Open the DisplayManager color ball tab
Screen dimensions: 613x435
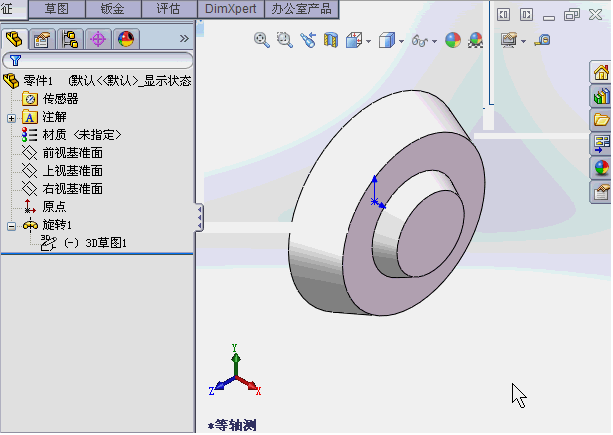[x=126, y=39]
